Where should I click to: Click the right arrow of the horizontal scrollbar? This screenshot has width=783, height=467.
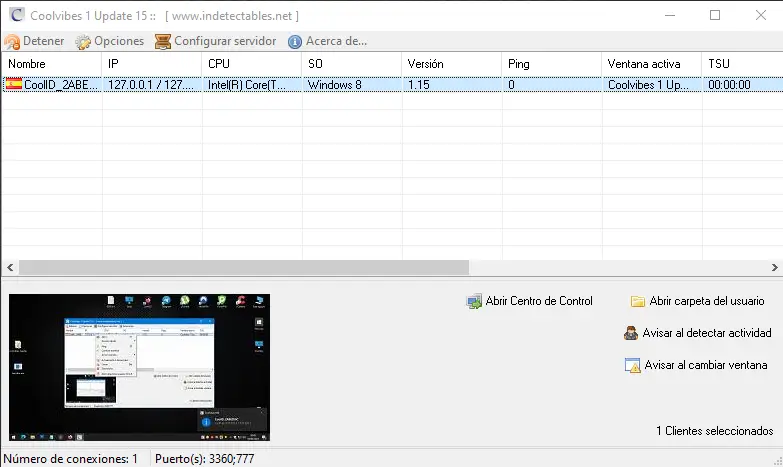pyautogui.click(x=775, y=268)
